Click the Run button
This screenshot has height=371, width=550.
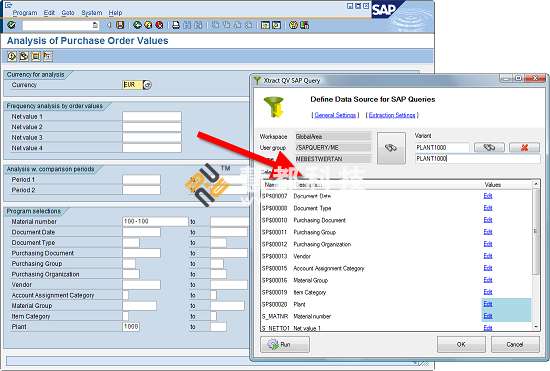pyautogui.click(x=285, y=344)
